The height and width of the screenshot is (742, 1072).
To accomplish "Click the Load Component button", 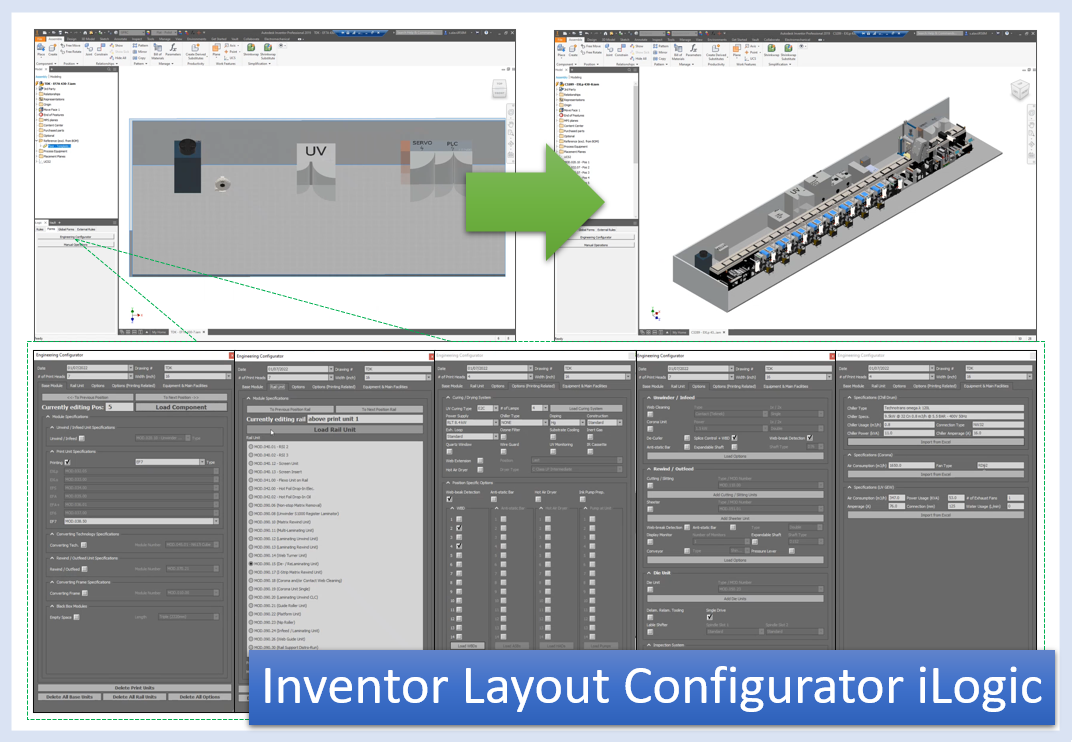I will click(181, 408).
